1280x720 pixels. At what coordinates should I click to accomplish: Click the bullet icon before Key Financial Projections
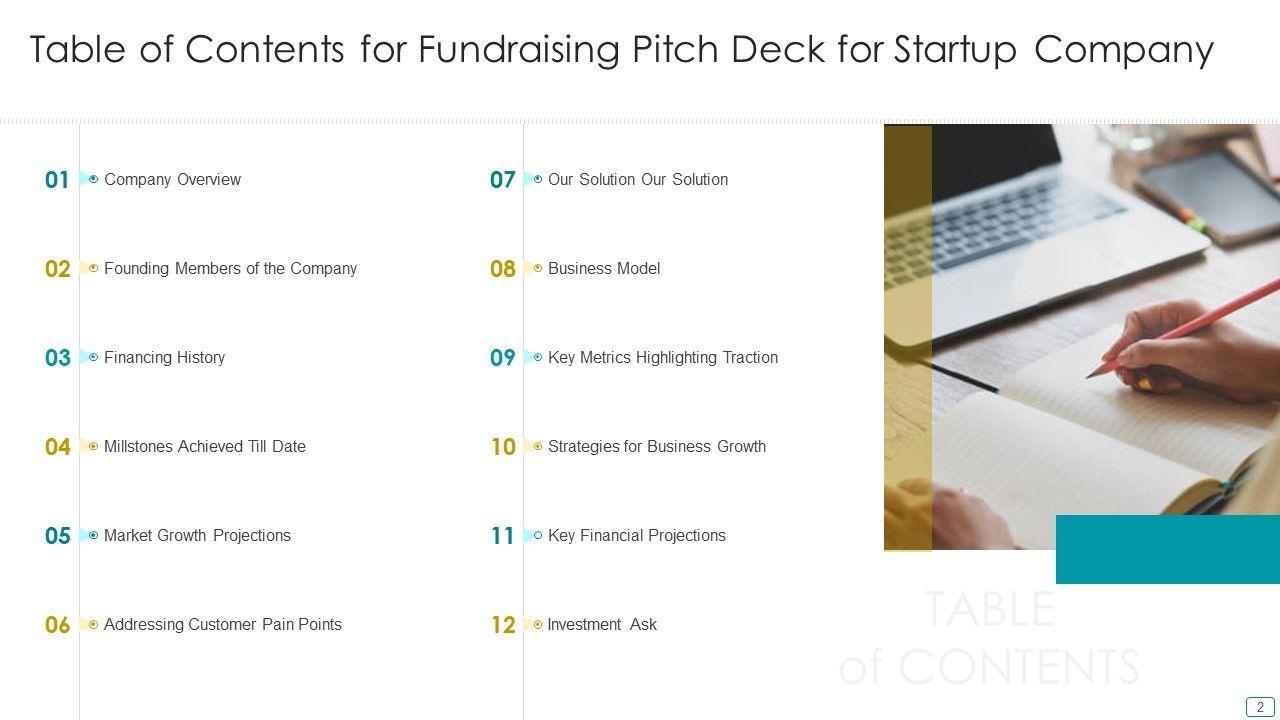tap(538, 535)
